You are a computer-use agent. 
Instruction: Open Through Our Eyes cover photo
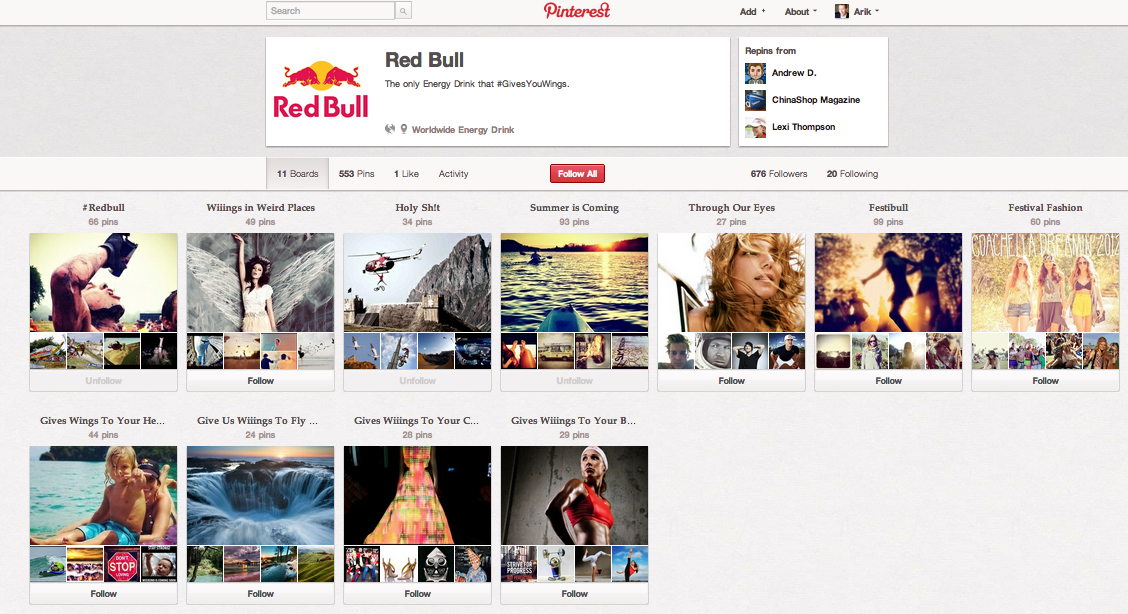[x=731, y=282]
